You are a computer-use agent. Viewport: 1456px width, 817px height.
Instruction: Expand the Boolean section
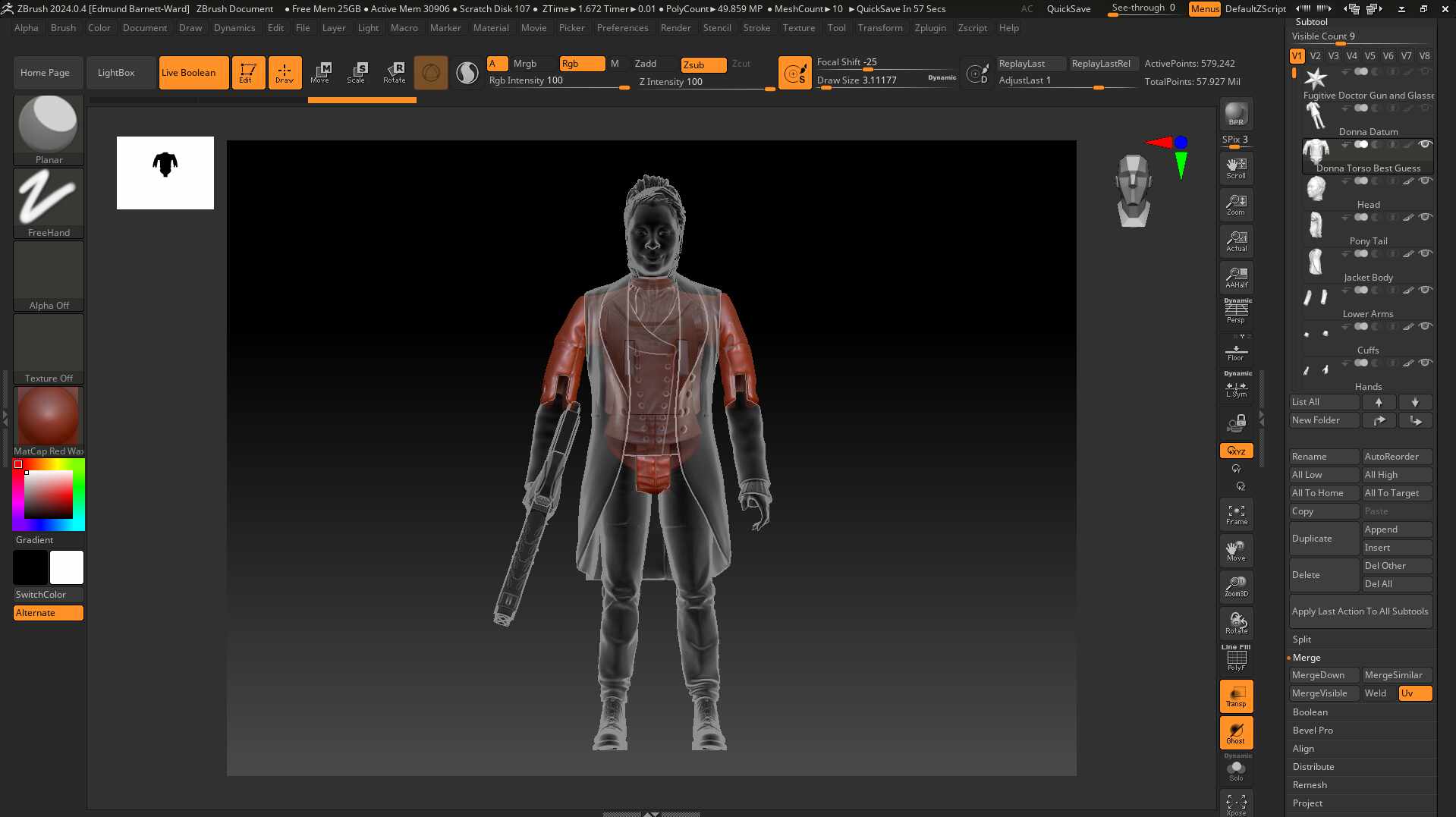pos(1310,712)
